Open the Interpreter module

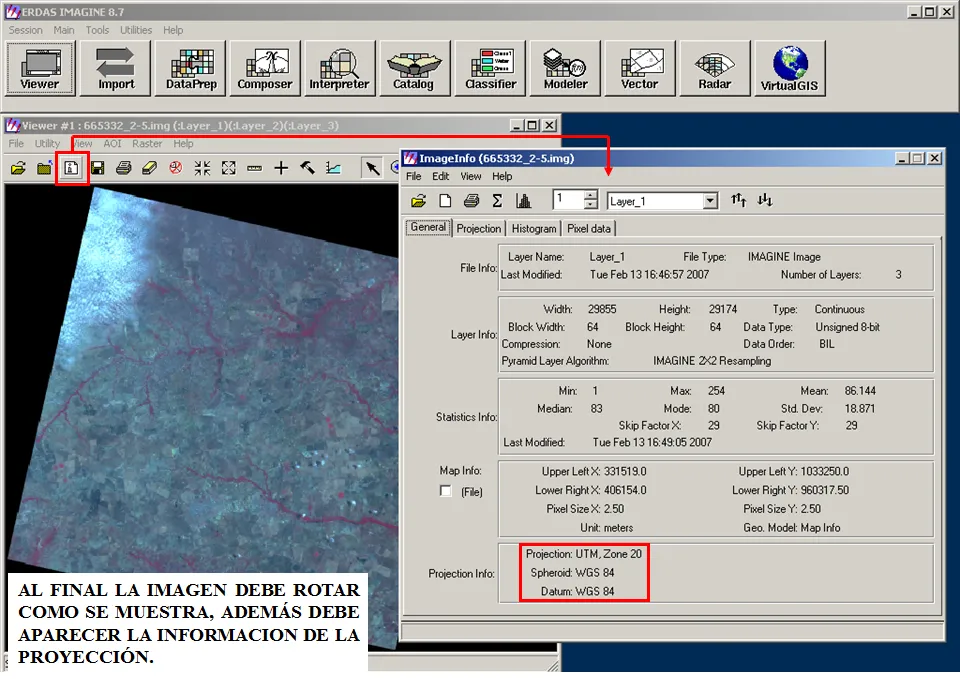340,68
